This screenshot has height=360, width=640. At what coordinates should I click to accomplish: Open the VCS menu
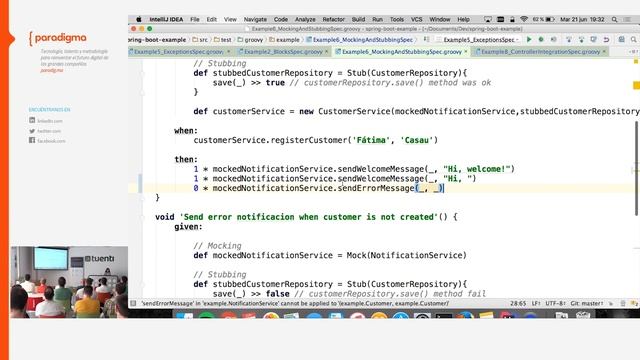coord(416,19)
